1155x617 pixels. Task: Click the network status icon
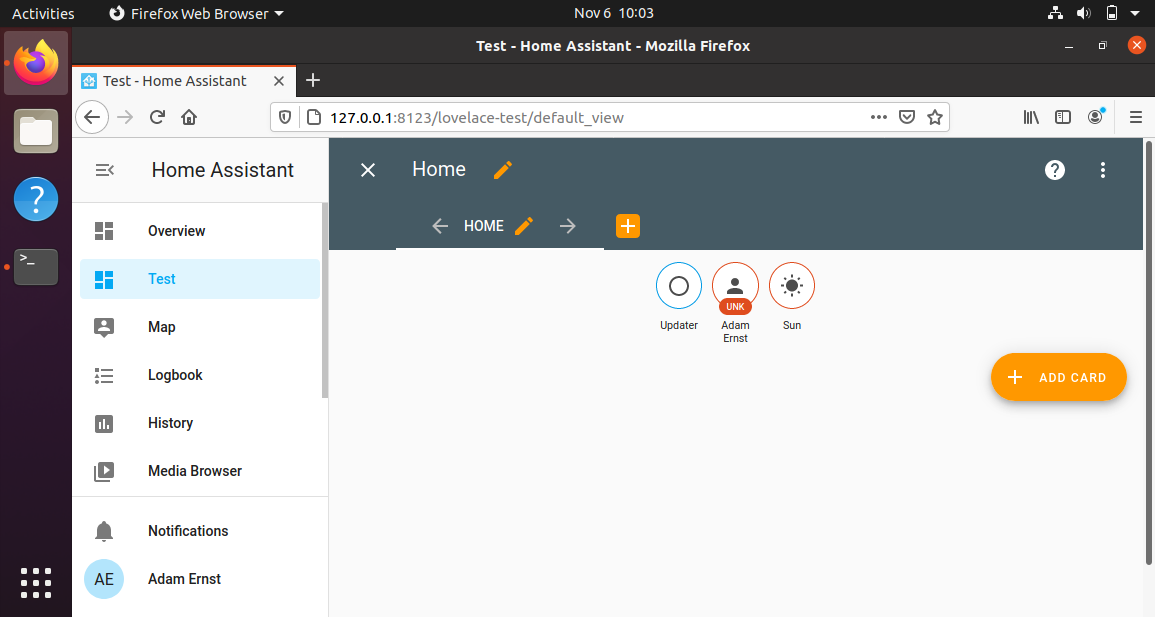coord(1056,13)
